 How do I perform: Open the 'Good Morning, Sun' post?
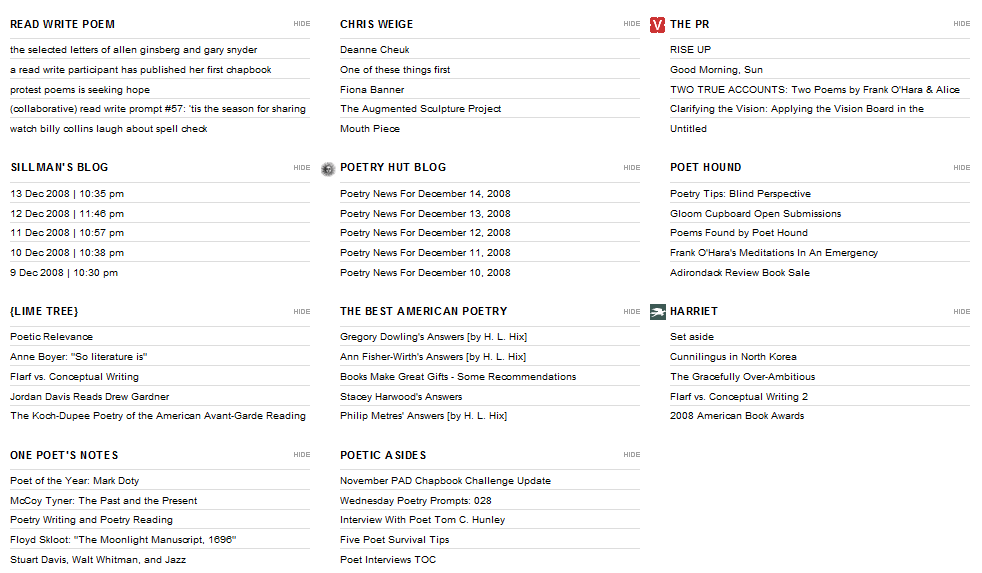click(x=716, y=70)
